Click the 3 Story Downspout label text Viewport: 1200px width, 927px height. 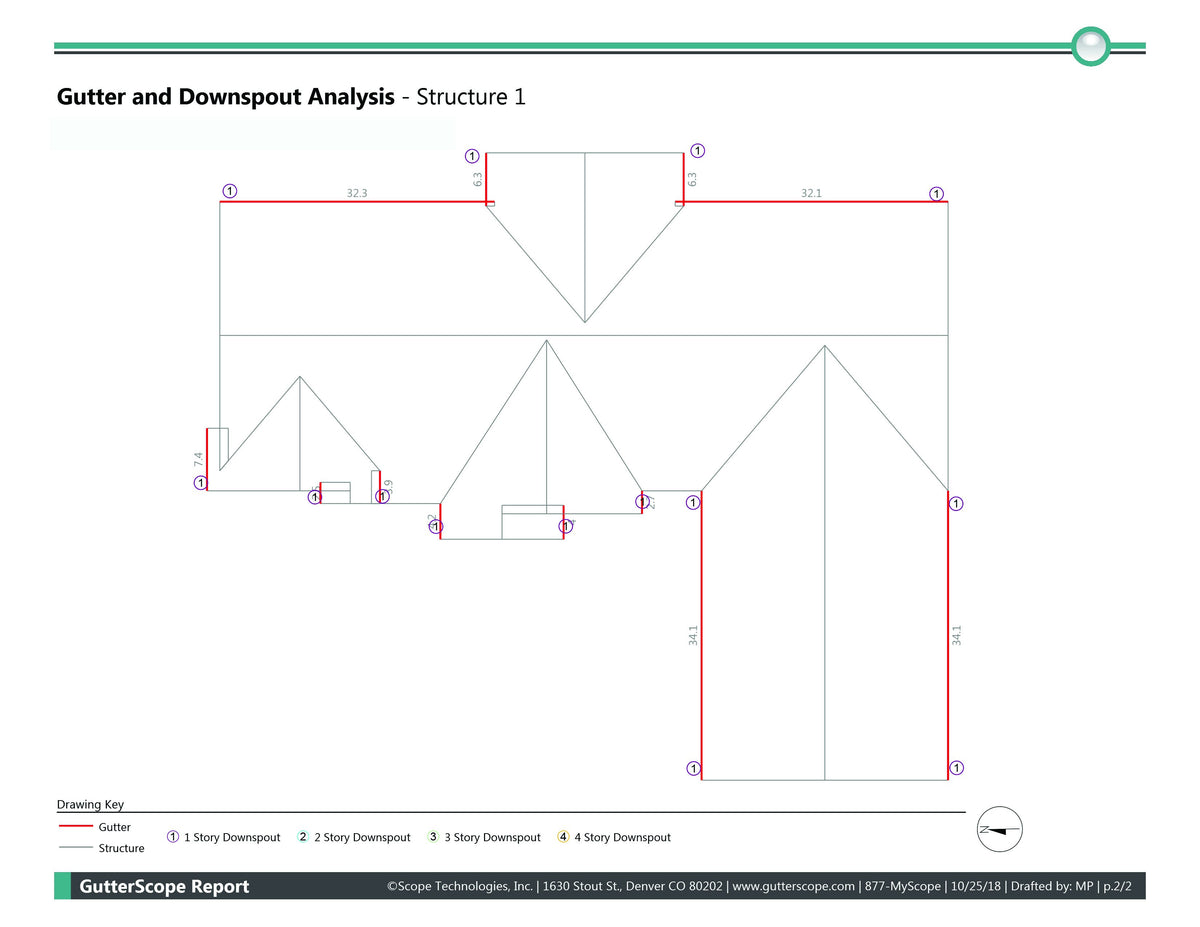(x=492, y=837)
